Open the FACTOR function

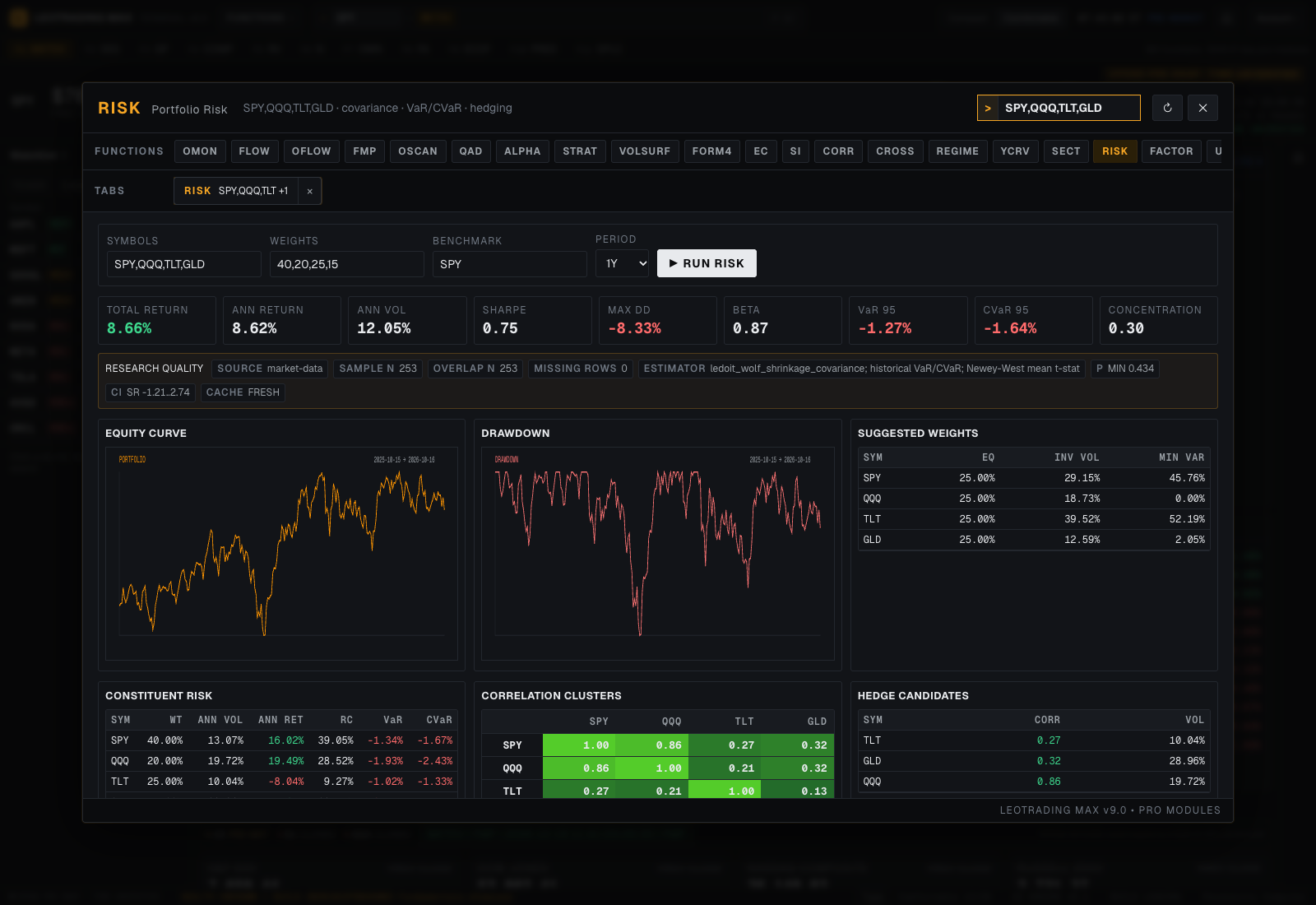[x=1171, y=151]
